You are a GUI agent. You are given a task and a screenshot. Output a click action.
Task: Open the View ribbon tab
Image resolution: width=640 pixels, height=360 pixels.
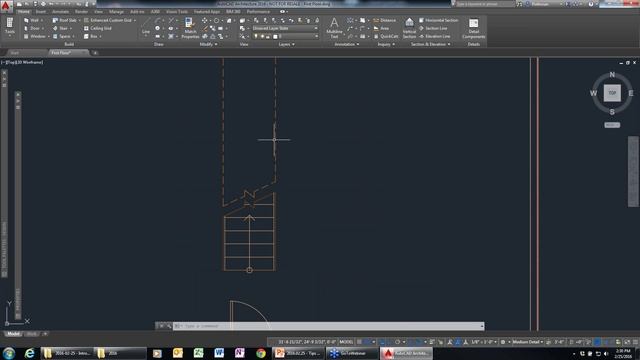coord(98,11)
